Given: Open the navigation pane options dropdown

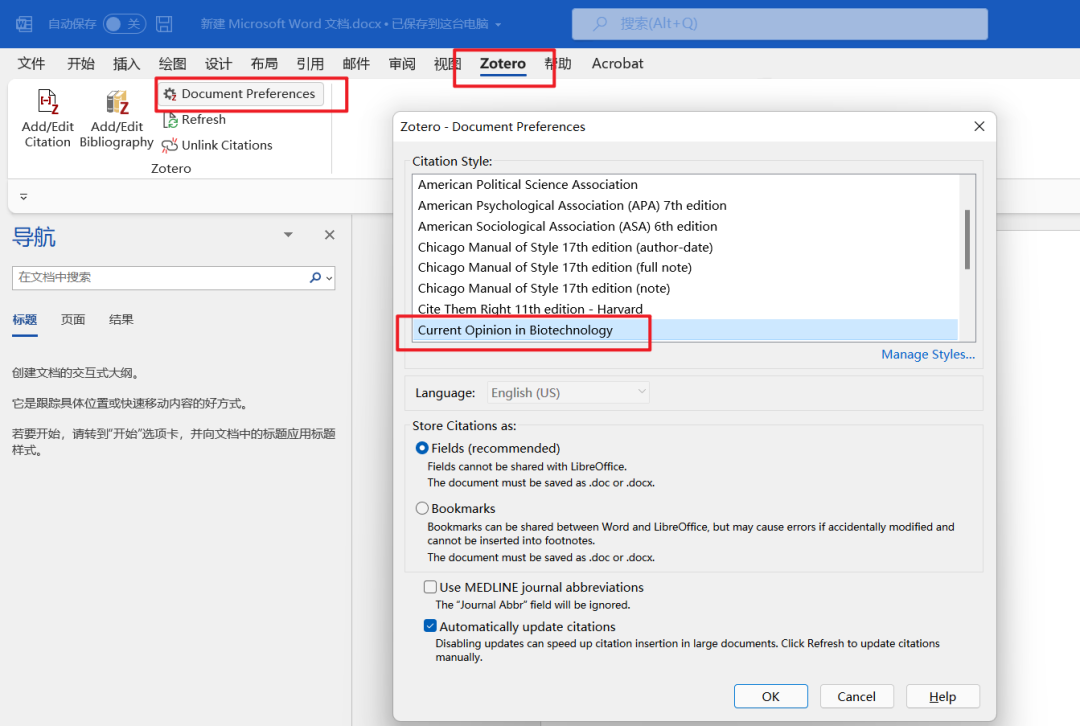Looking at the screenshot, I should 289,235.
